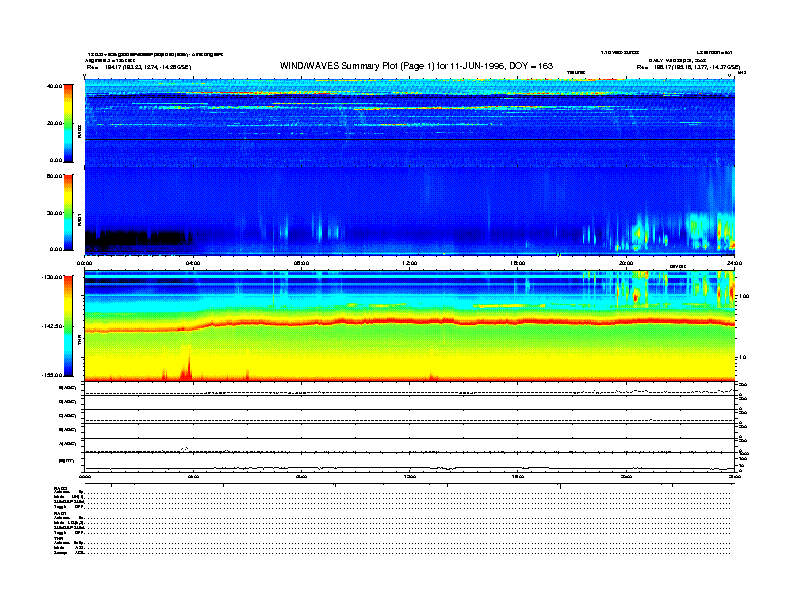This screenshot has width=792, height=612.
Task: Click the 08:00 time label under RAD1 spectrogram
Action: pos(301,263)
